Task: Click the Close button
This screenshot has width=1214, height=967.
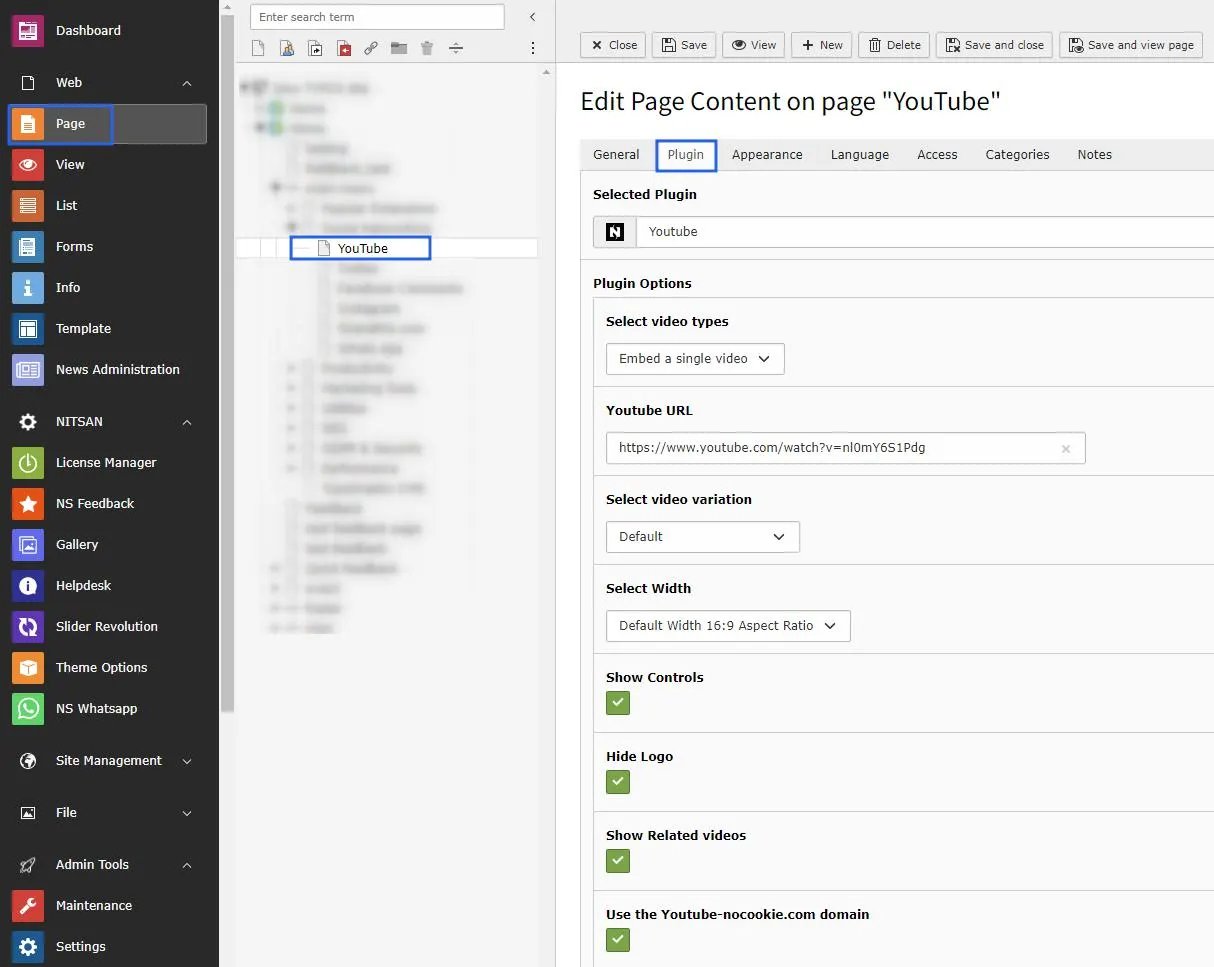Action: (613, 45)
